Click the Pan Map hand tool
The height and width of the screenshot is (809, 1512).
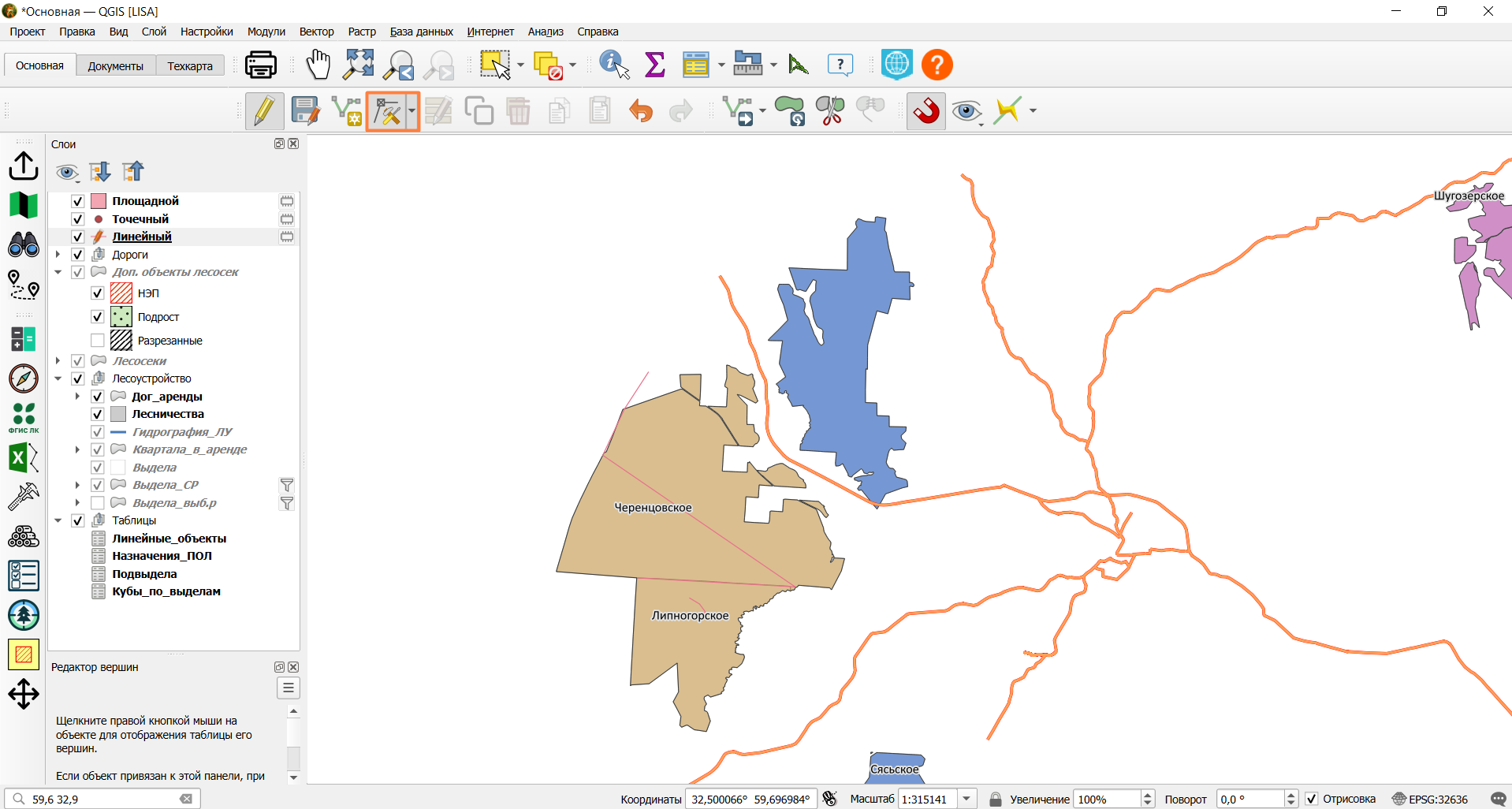click(x=318, y=65)
